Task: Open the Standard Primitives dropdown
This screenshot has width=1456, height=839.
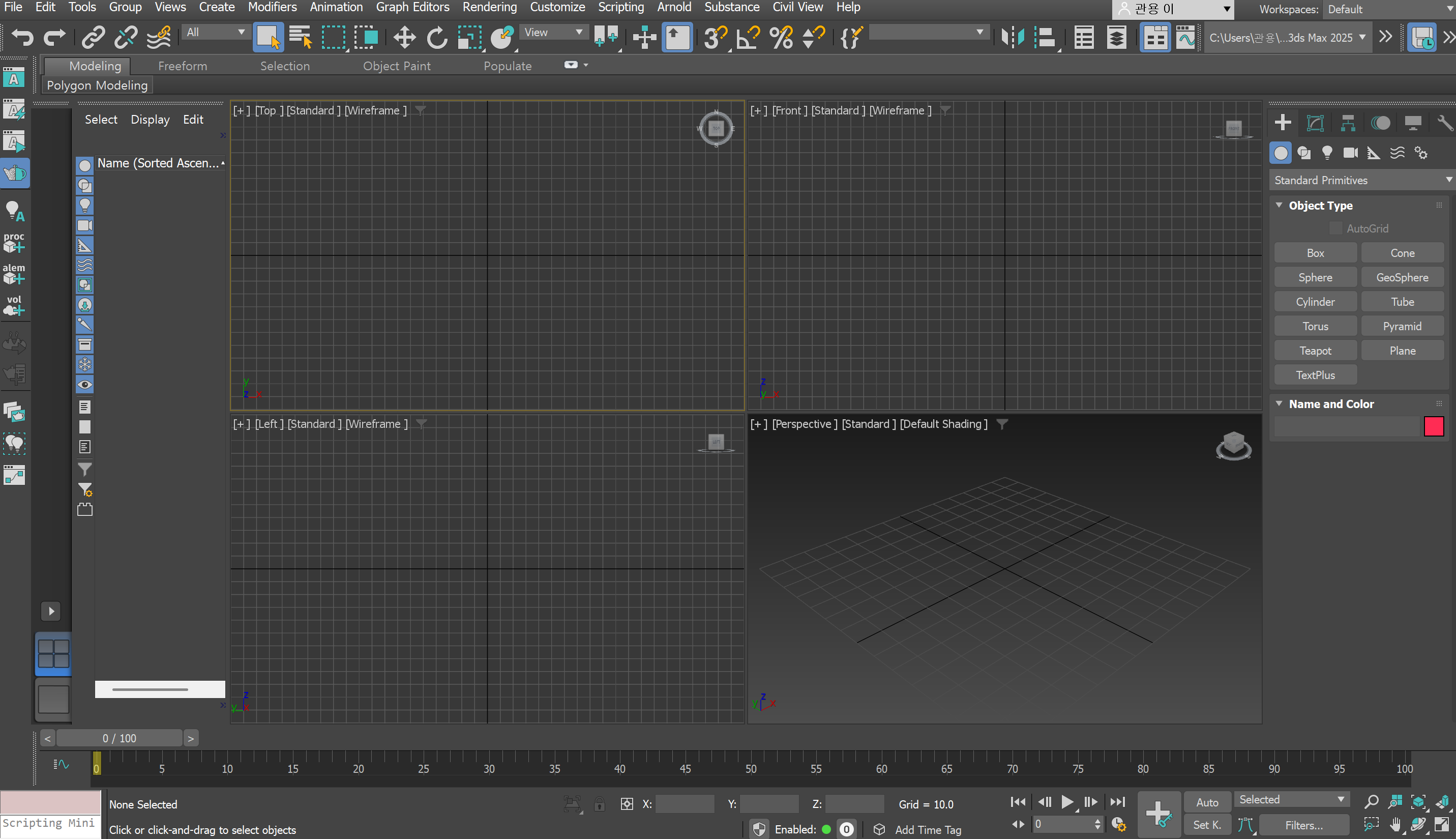Action: click(x=1361, y=180)
